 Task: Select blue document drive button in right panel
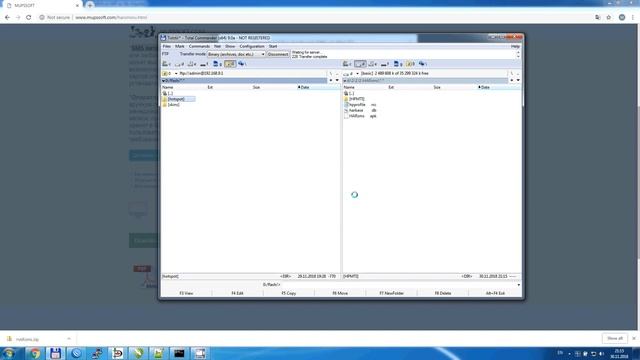pyautogui.click(x=398, y=64)
